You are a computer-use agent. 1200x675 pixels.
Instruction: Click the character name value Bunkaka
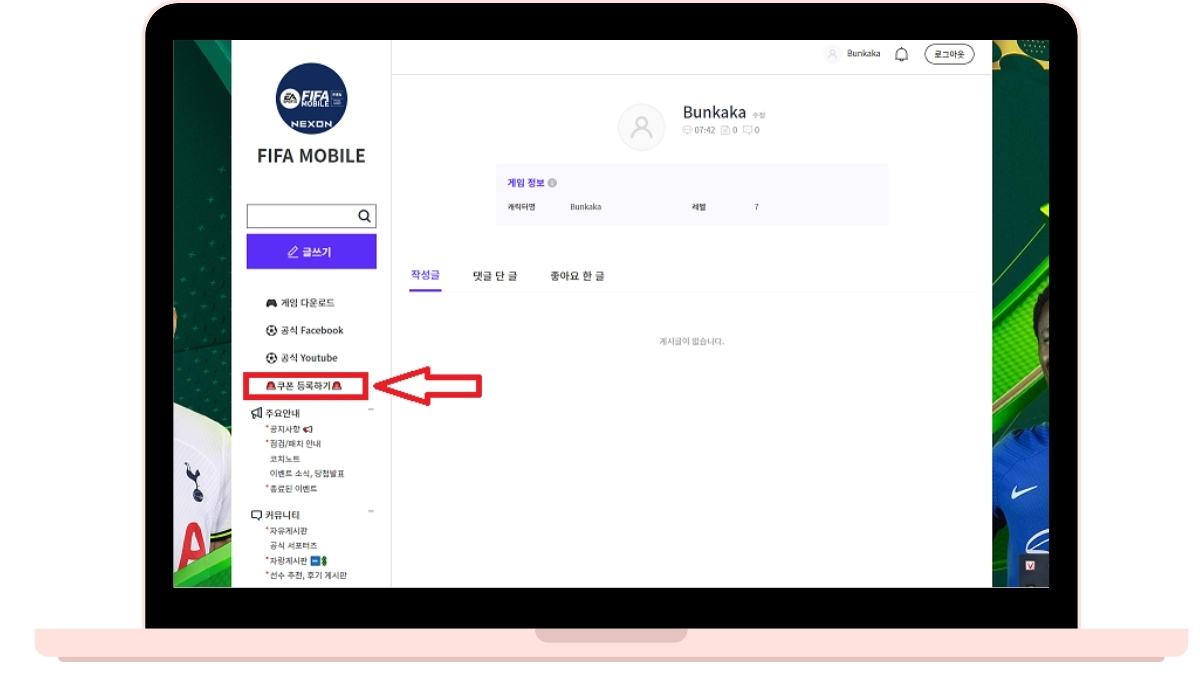pos(586,207)
